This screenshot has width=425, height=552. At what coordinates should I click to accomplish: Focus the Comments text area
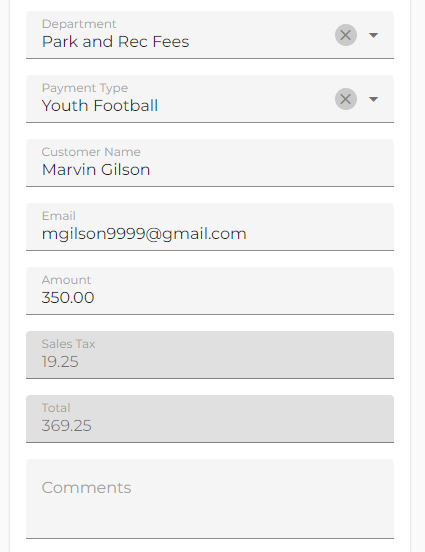click(210, 499)
